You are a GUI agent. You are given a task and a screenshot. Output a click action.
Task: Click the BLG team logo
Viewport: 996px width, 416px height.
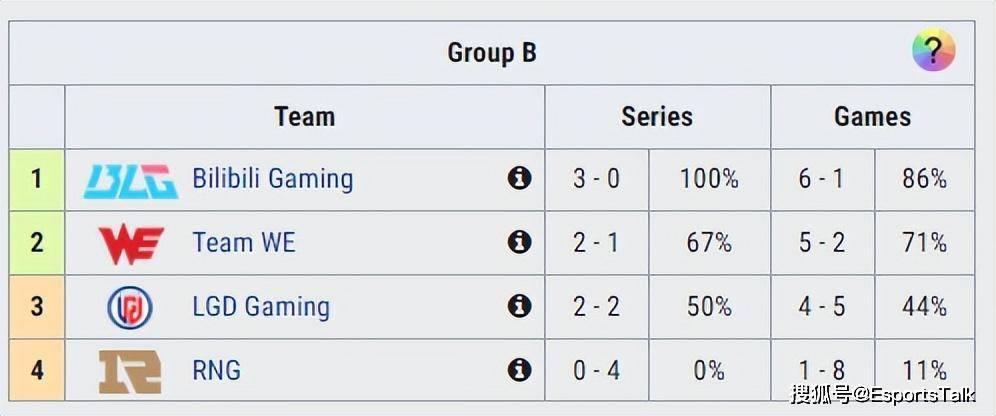click(131, 181)
